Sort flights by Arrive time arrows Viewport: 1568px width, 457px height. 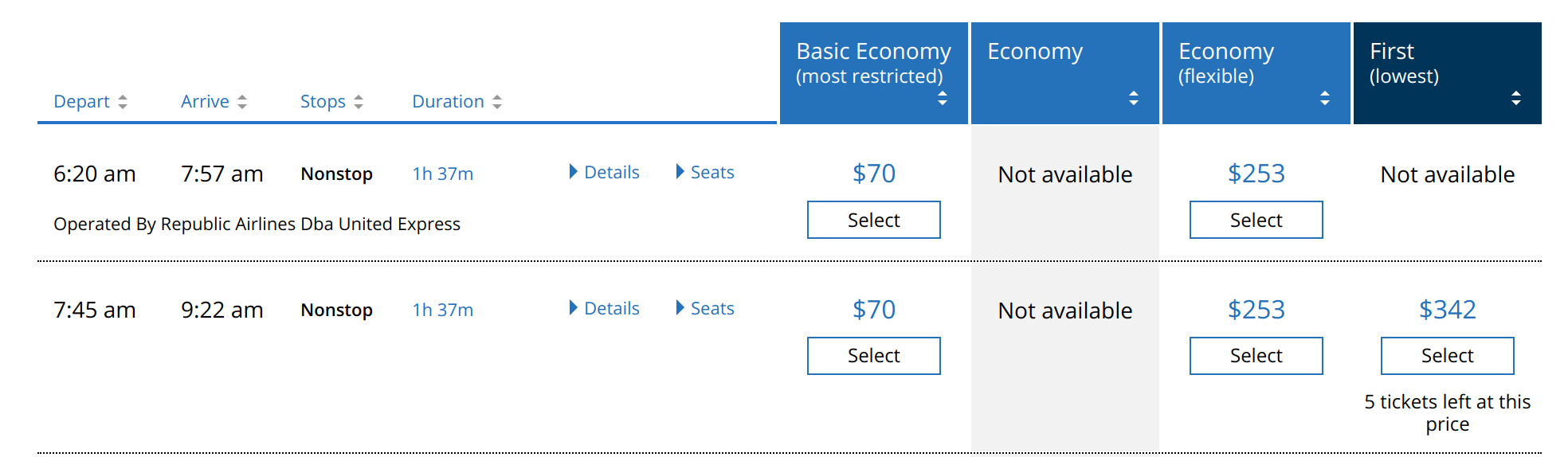click(242, 102)
